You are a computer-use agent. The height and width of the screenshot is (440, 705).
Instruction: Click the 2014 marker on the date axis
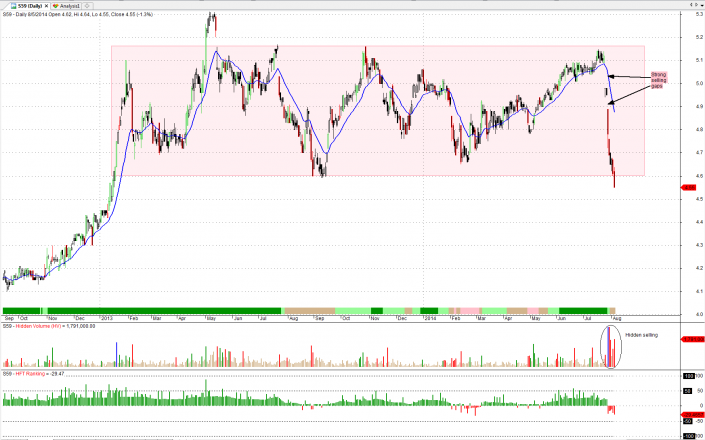429,318
